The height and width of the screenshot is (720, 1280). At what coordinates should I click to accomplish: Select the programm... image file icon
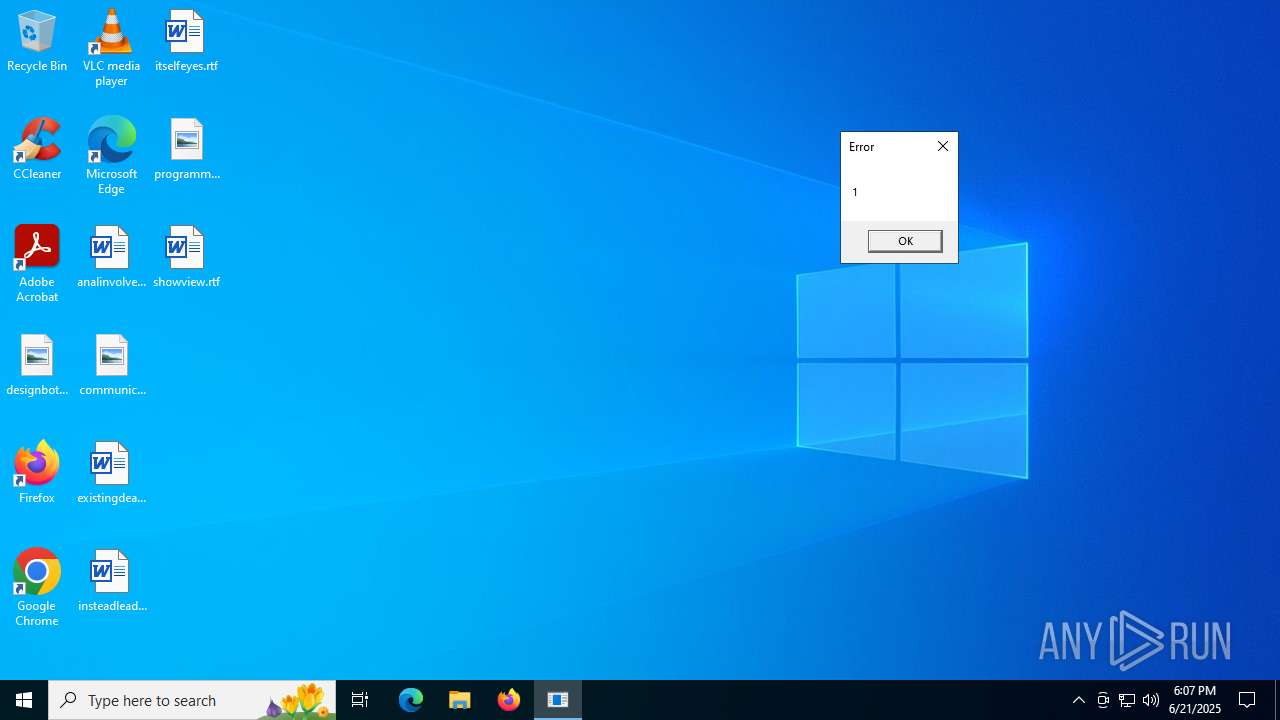point(186,150)
